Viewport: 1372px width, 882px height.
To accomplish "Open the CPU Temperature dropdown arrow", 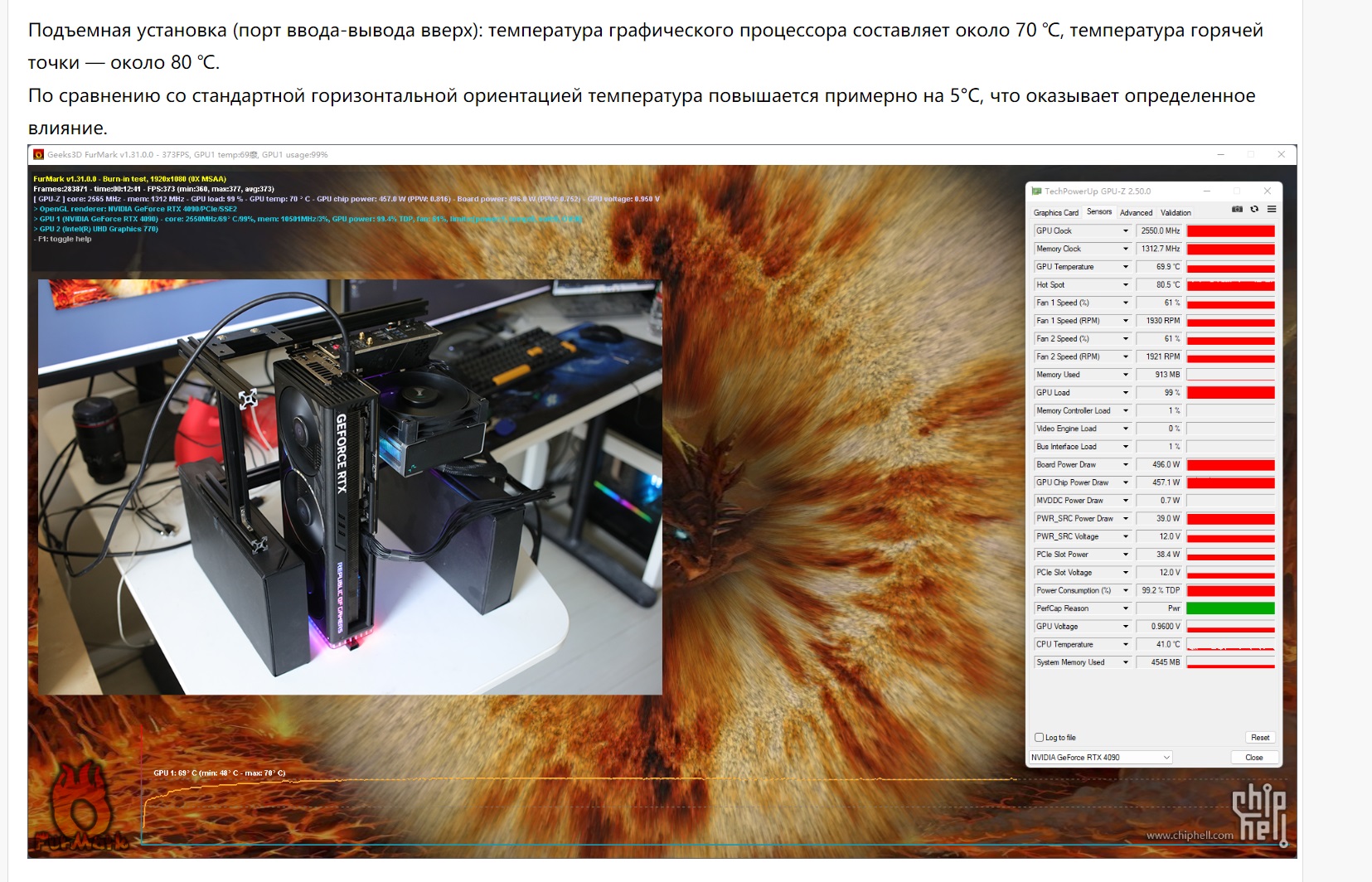I will click(x=1126, y=644).
